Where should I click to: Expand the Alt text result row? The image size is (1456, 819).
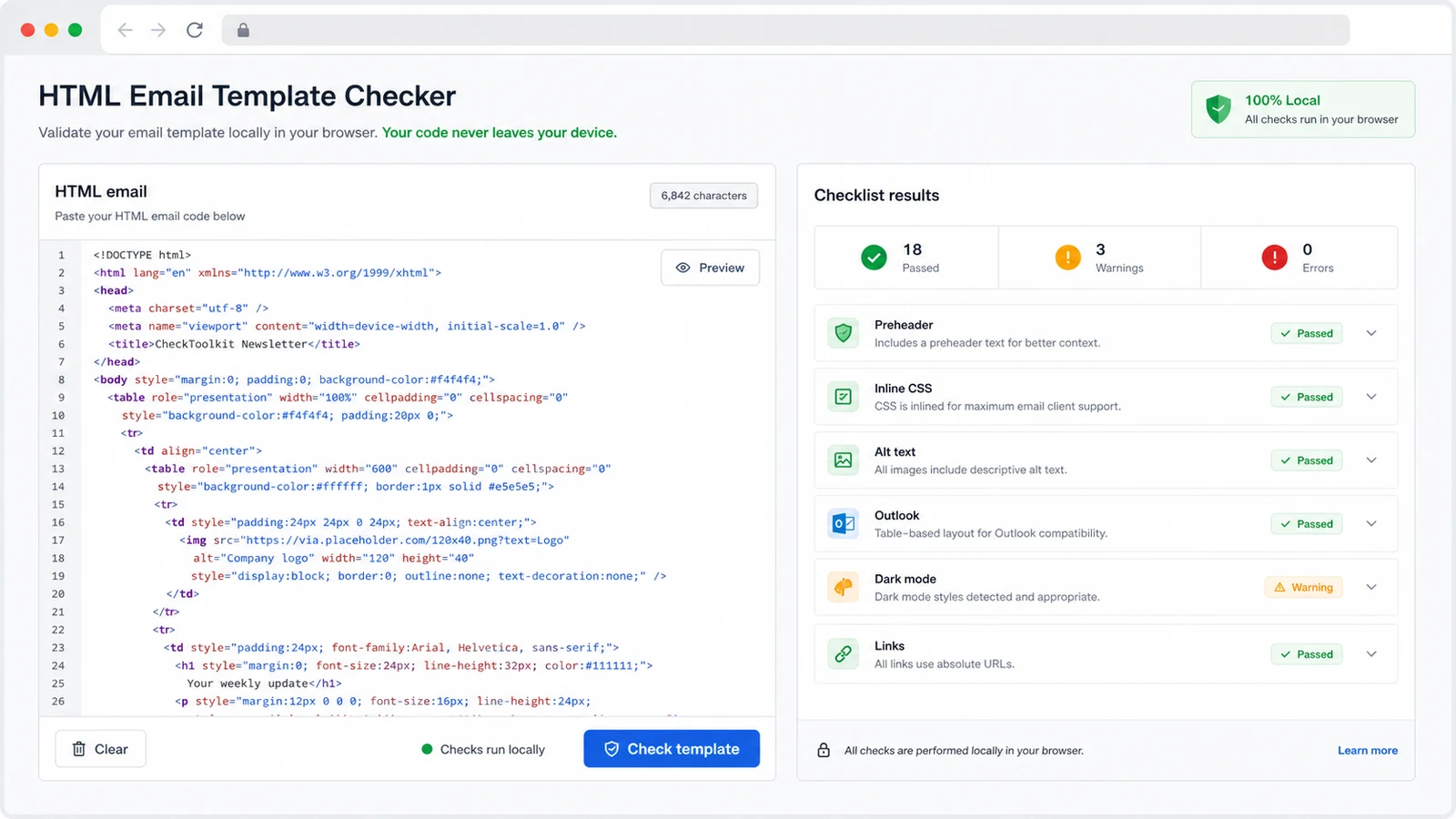coord(1371,460)
